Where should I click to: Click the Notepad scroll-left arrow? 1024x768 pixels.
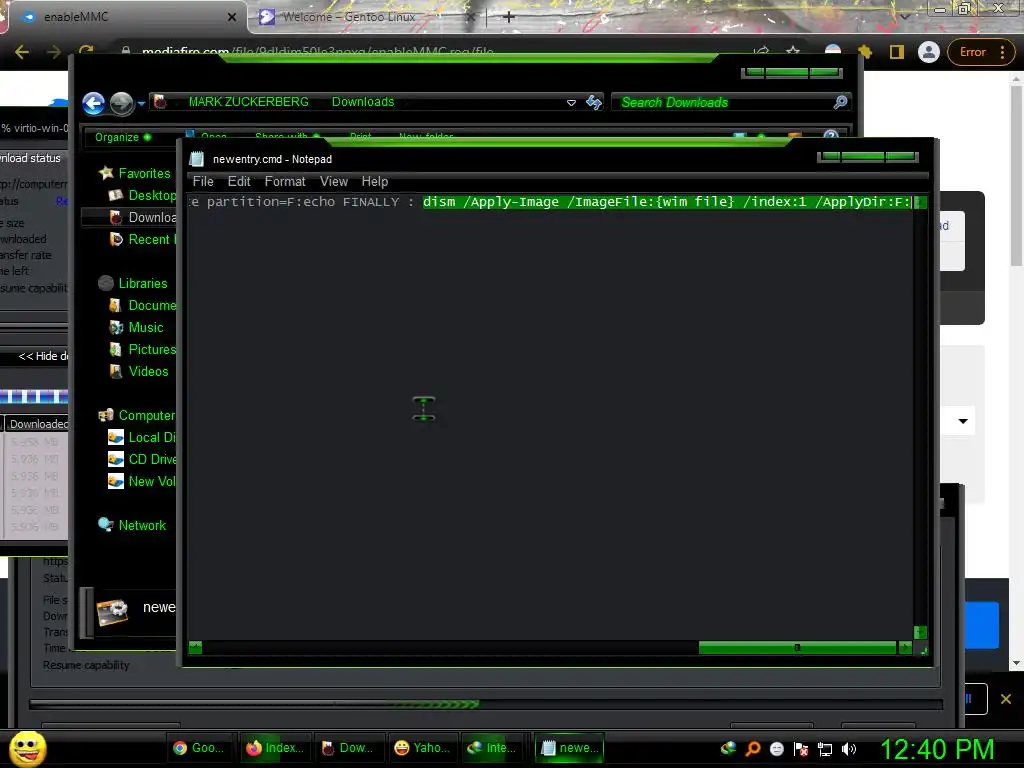tap(195, 648)
